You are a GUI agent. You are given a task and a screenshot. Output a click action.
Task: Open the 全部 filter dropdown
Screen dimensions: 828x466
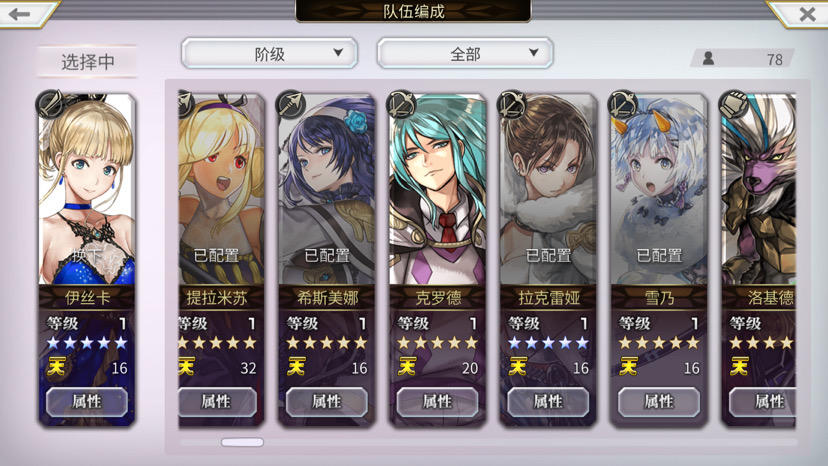465,53
